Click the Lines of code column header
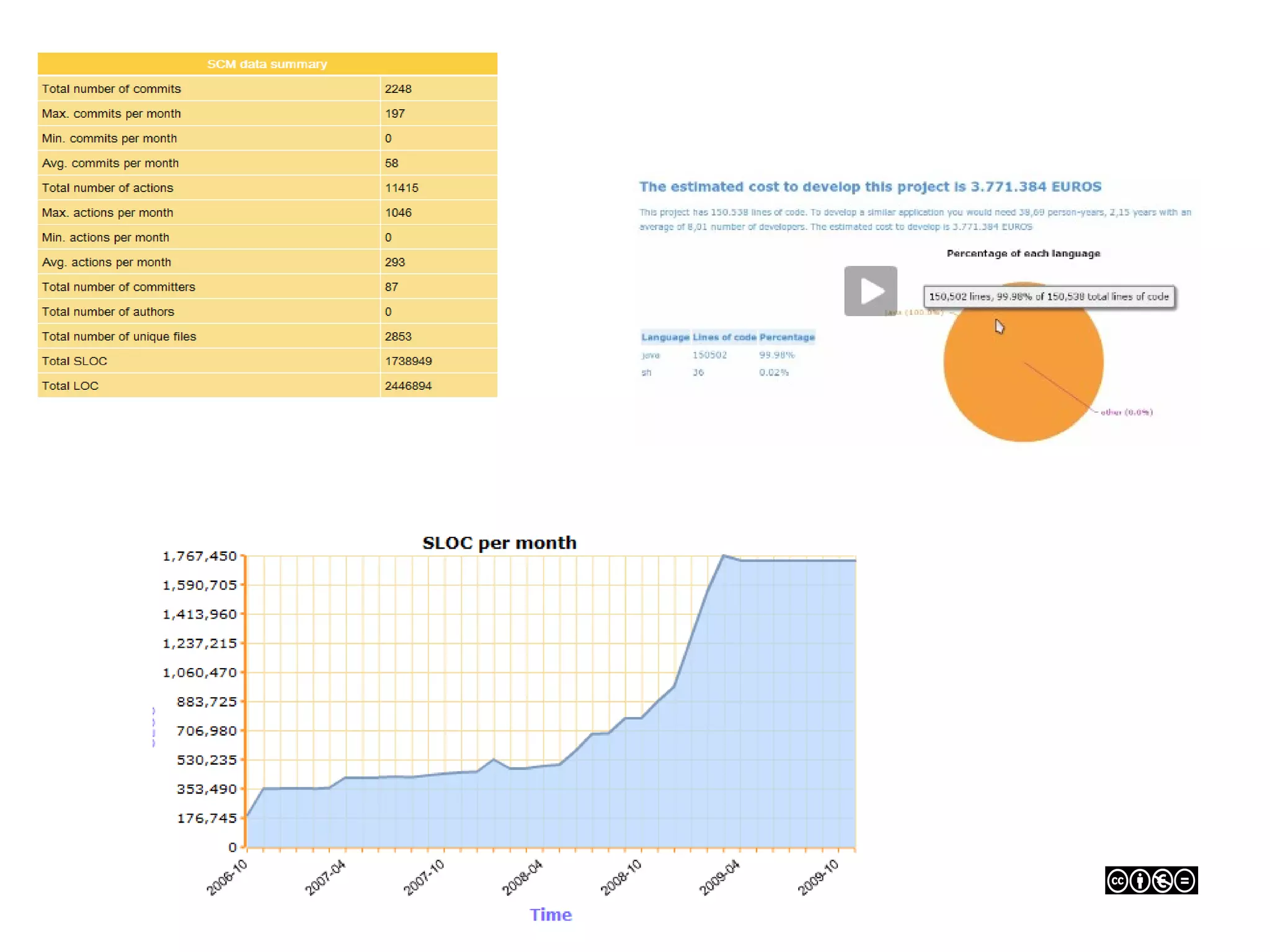 pos(724,337)
